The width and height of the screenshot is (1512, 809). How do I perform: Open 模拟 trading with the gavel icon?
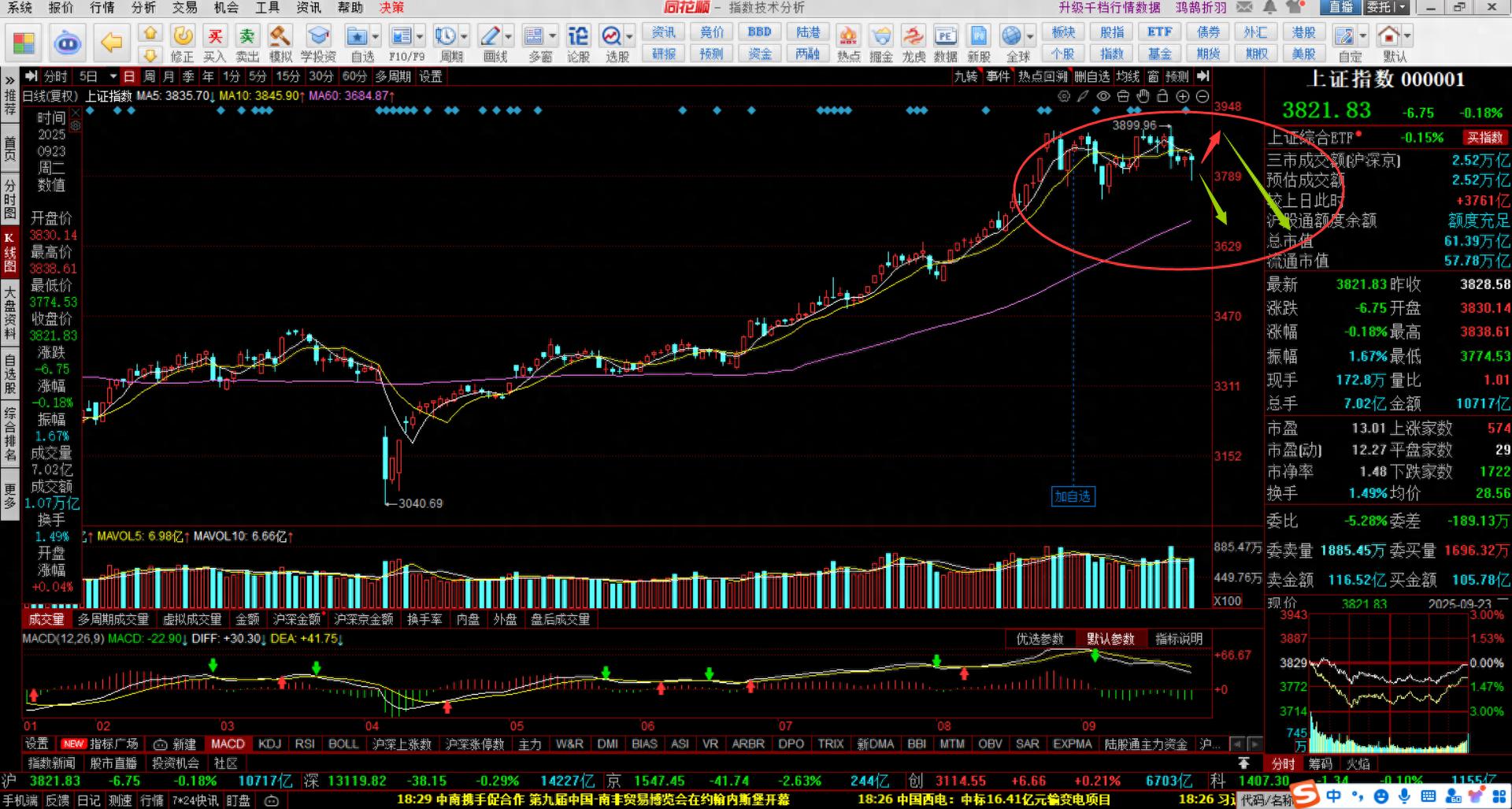[x=280, y=43]
